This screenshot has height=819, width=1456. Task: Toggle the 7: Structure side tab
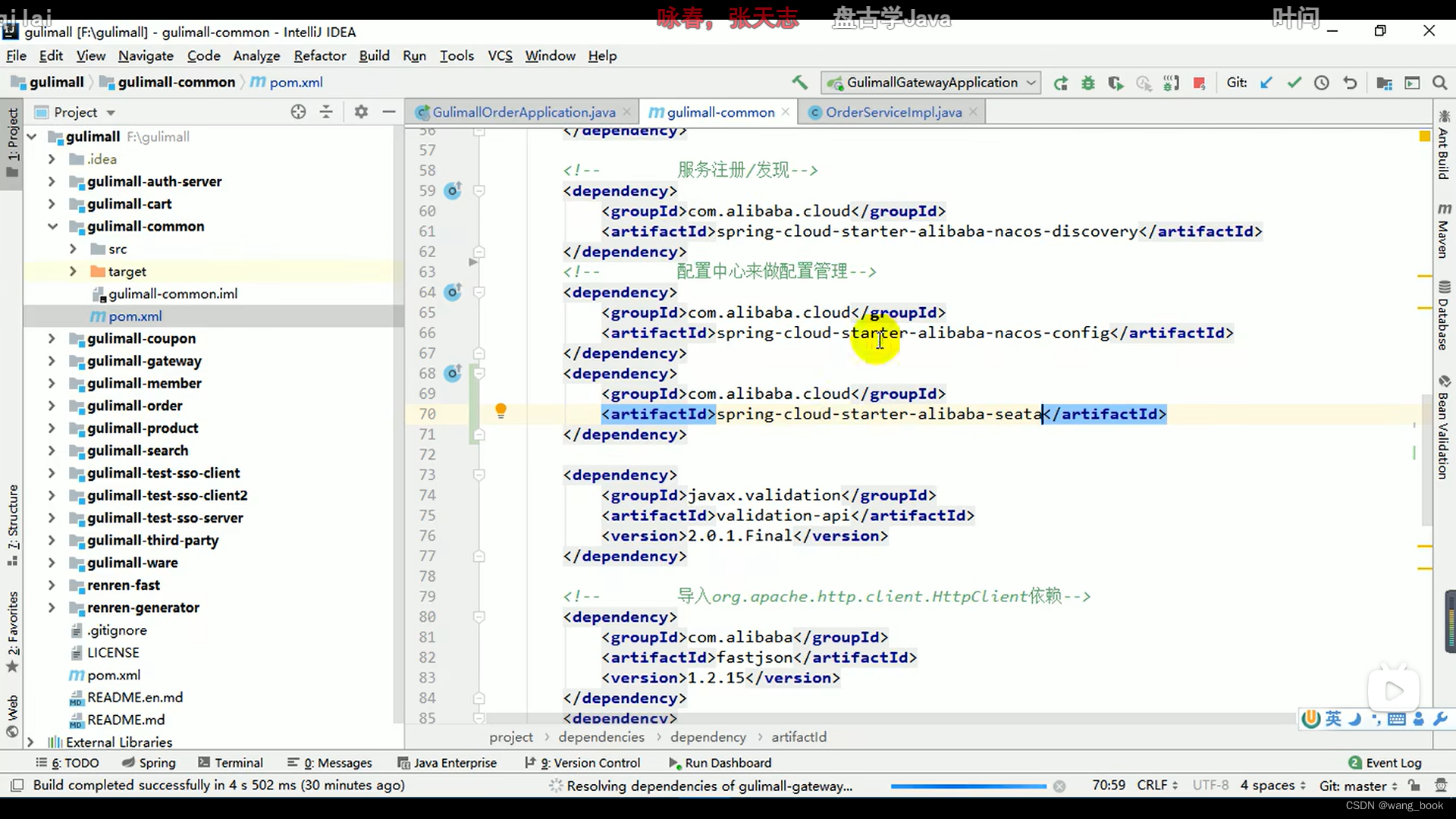pos(12,525)
